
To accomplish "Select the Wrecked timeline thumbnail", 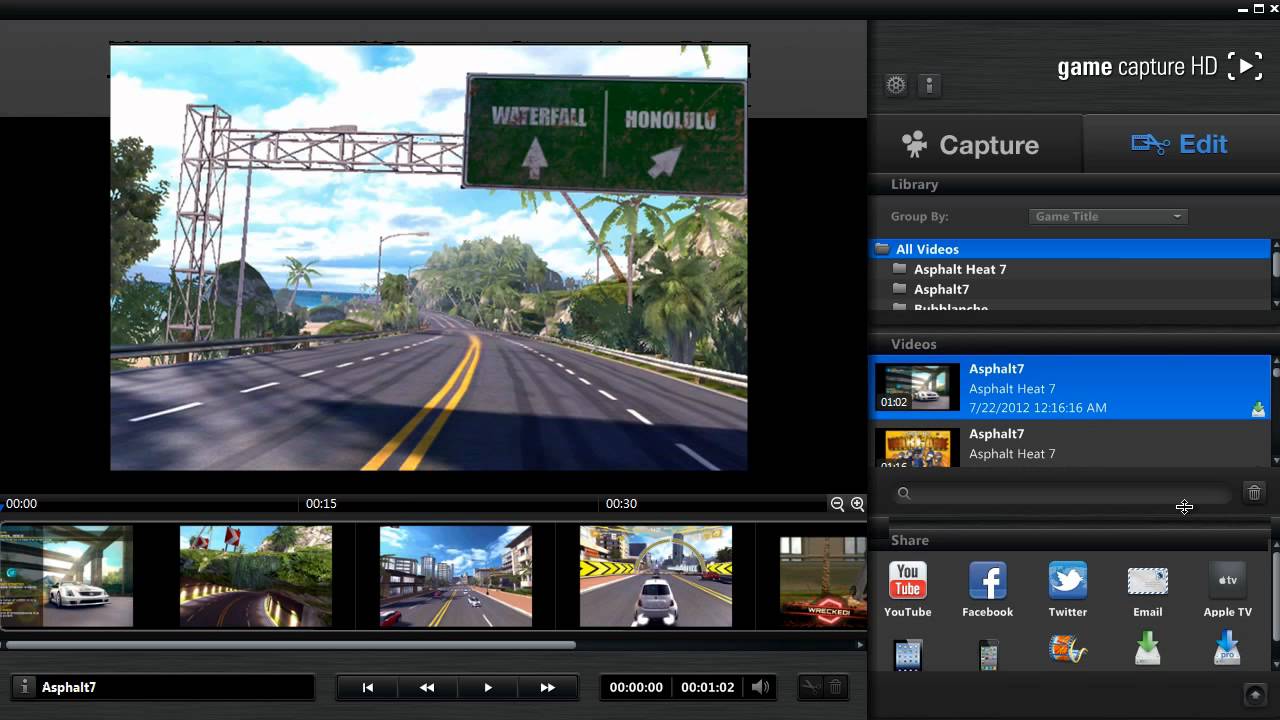I will click(x=823, y=581).
